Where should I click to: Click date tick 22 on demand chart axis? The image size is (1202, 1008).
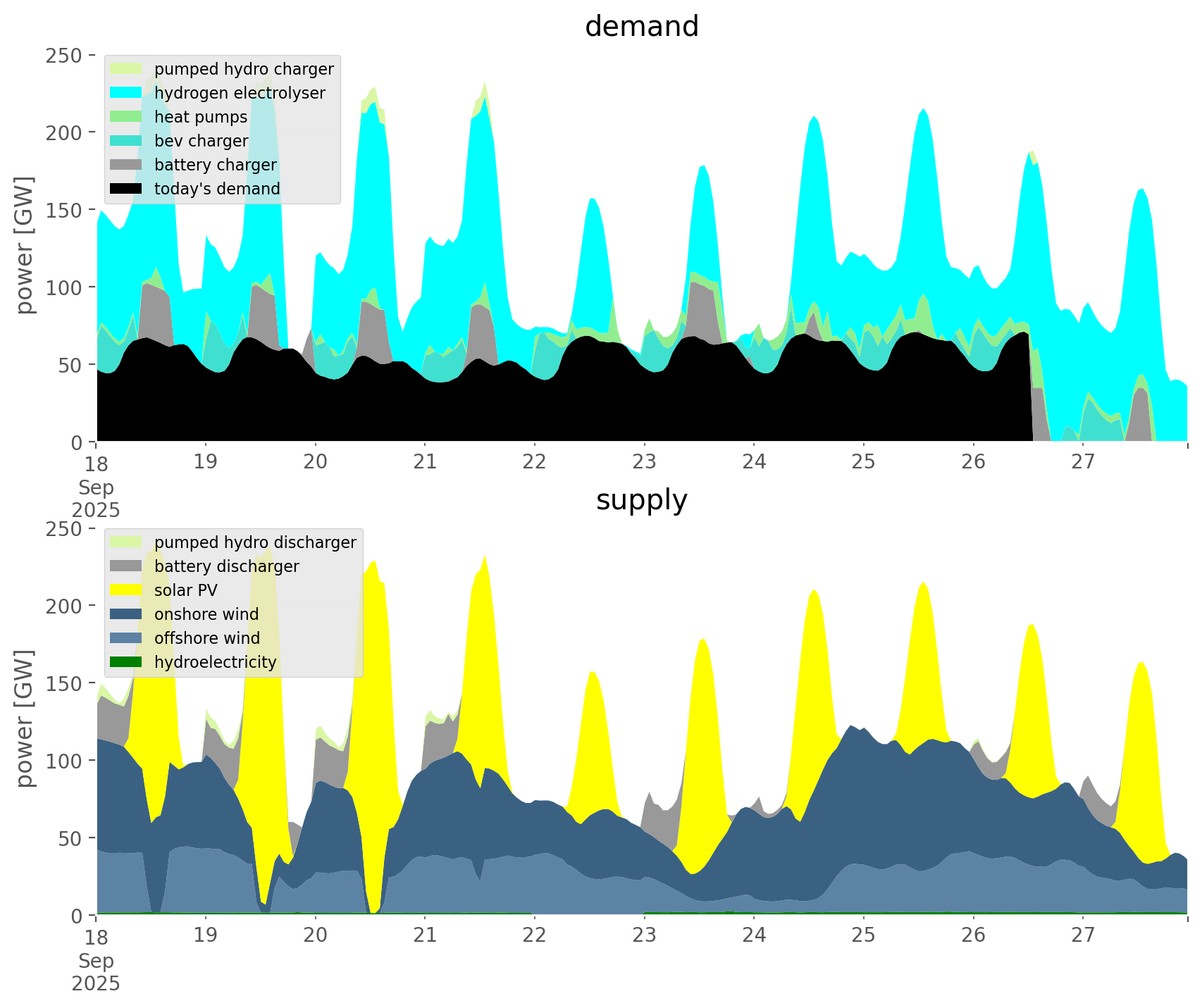(x=535, y=462)
